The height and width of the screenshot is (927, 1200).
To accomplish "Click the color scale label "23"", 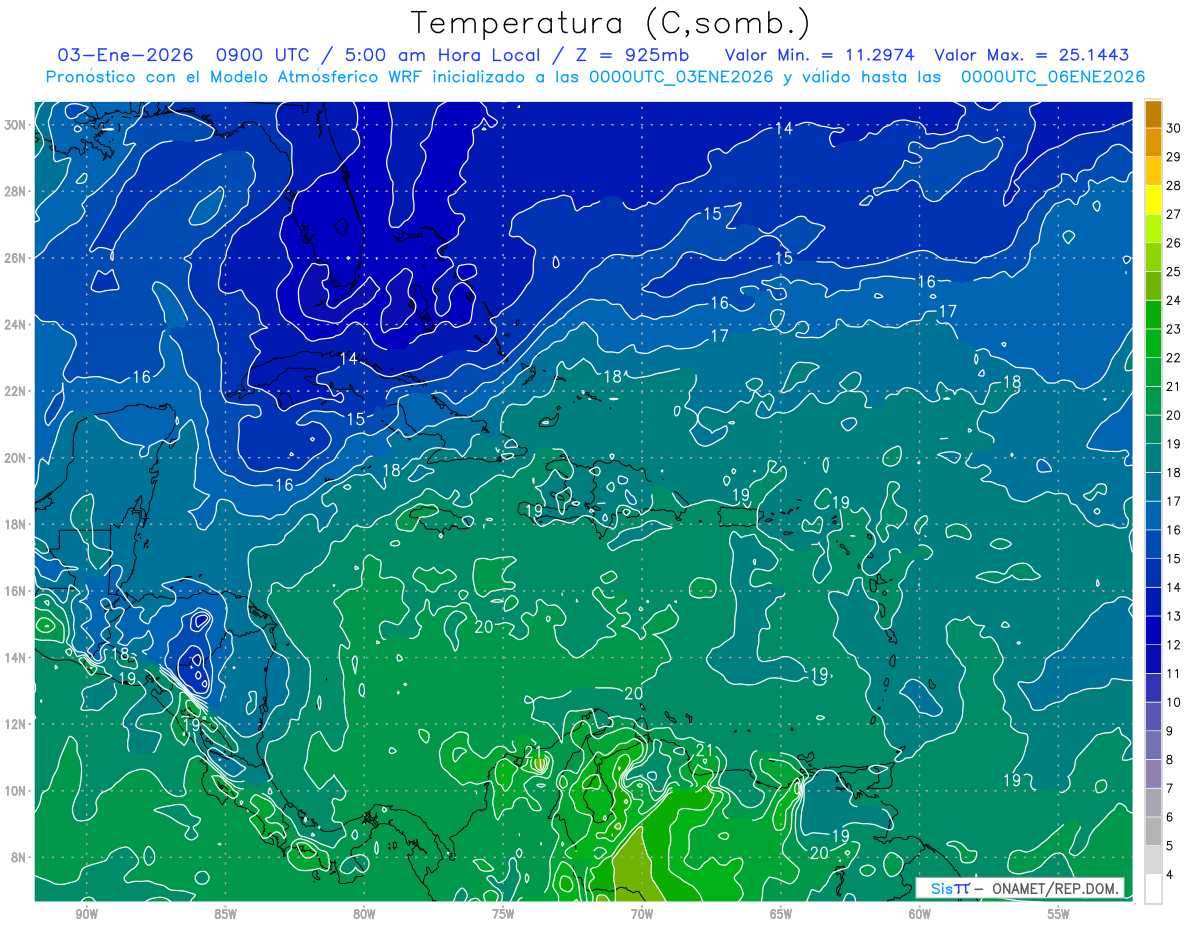I will tap(1173, 329).
